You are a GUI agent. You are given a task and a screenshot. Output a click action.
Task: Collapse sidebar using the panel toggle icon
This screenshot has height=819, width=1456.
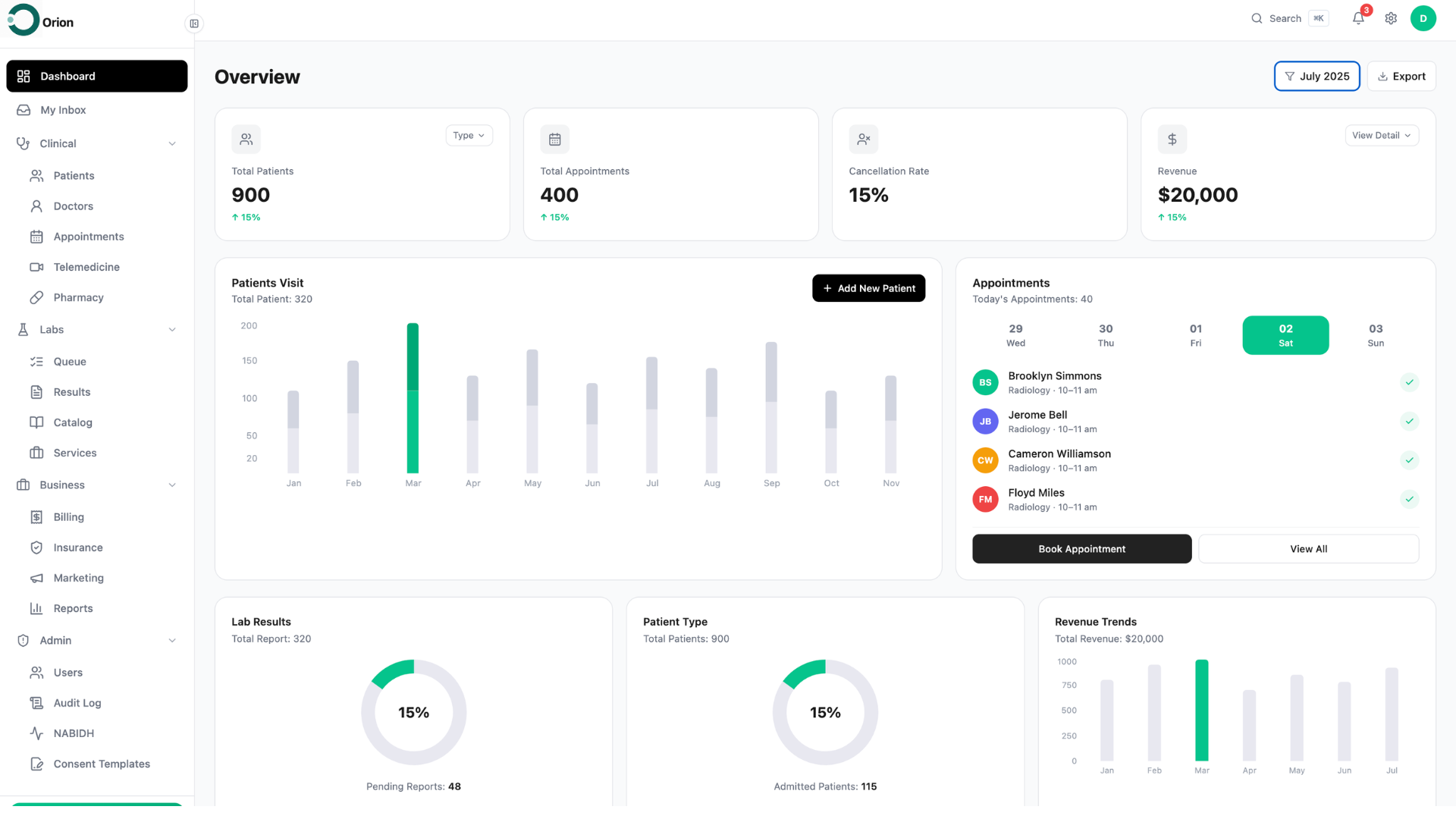[194, 24]
